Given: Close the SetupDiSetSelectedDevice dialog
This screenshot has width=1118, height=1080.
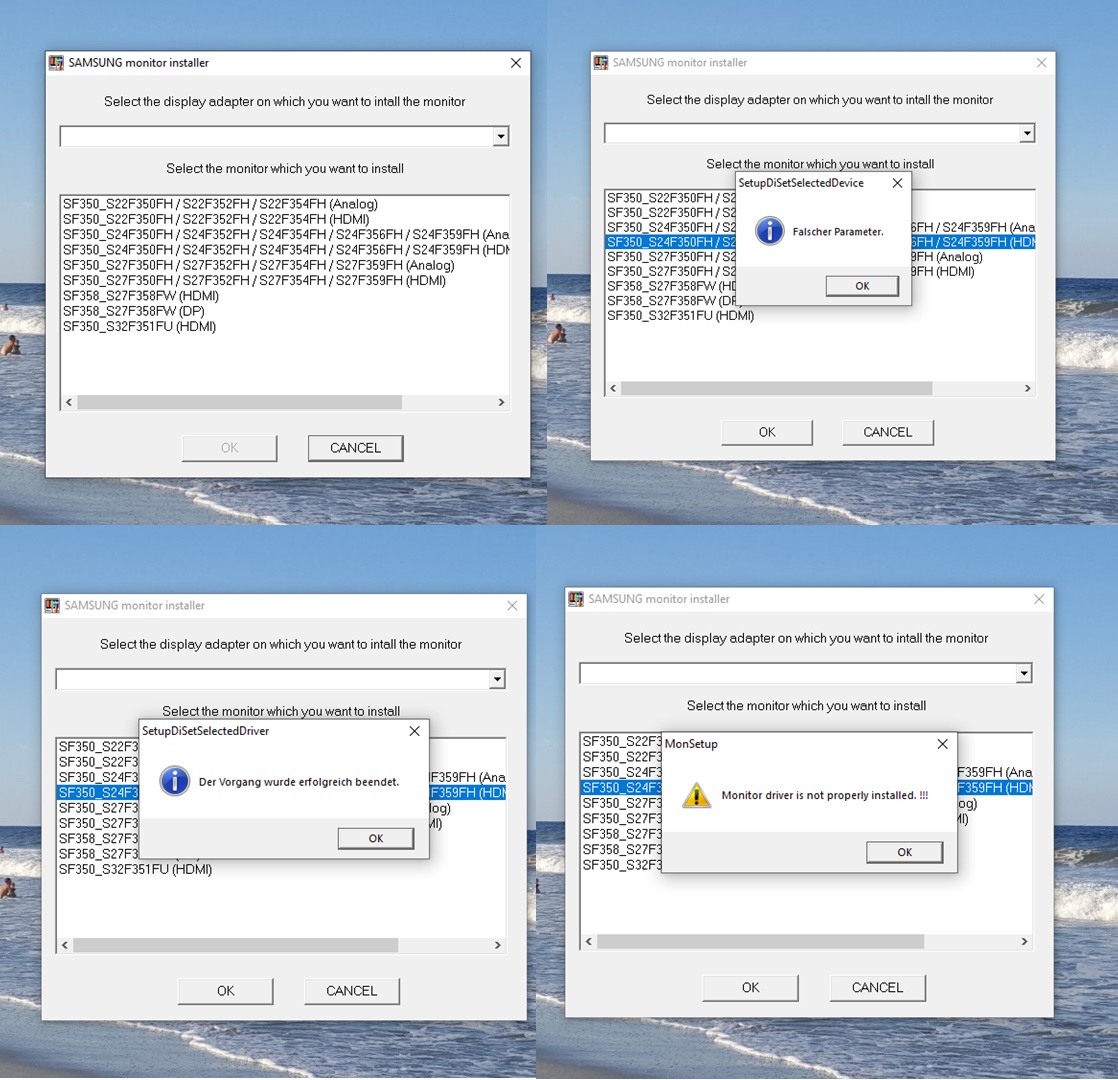Looking at the screenshot, I should (898, 183).
